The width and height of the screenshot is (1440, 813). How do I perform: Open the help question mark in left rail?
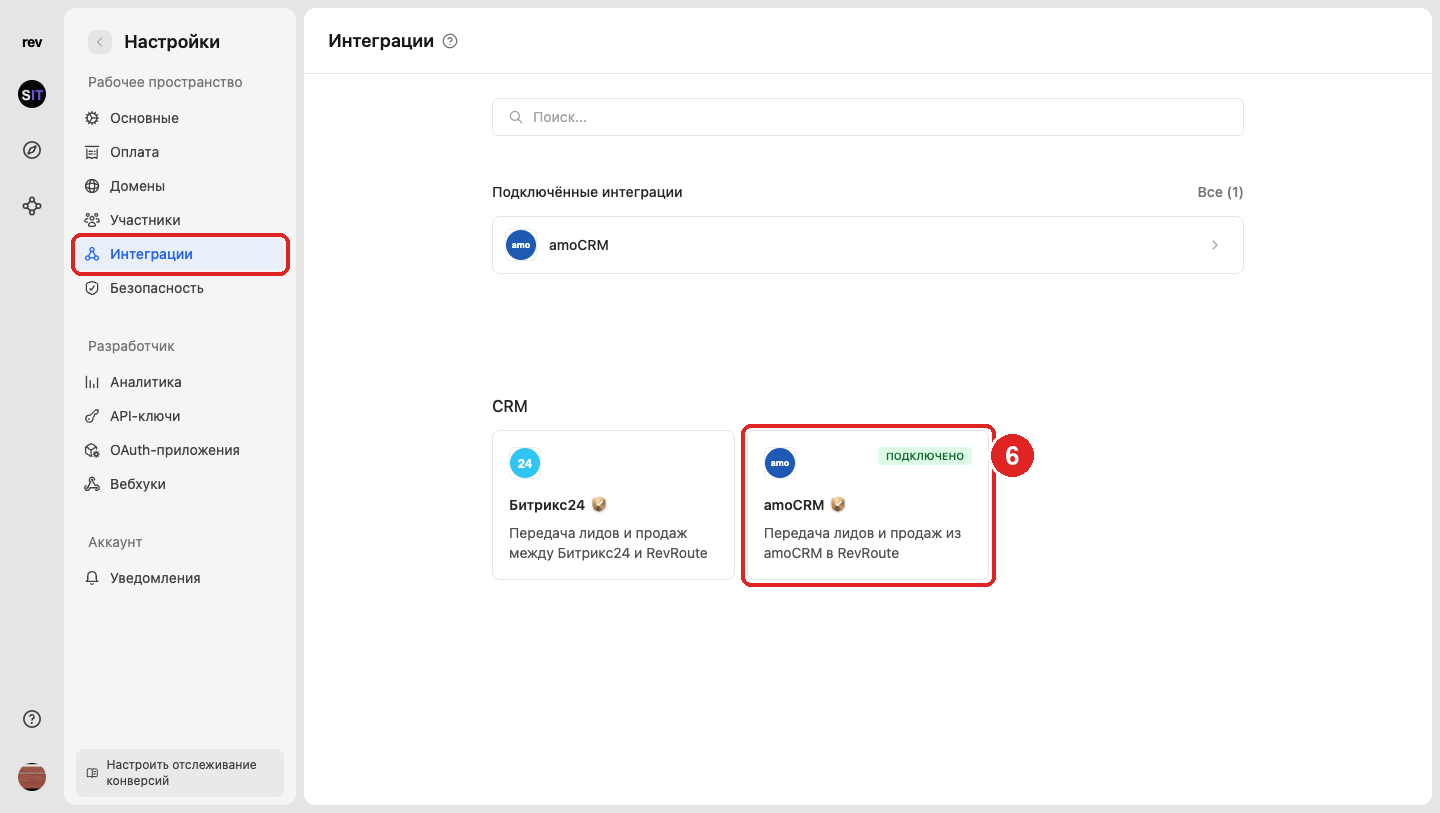click(x=32, y=719)
